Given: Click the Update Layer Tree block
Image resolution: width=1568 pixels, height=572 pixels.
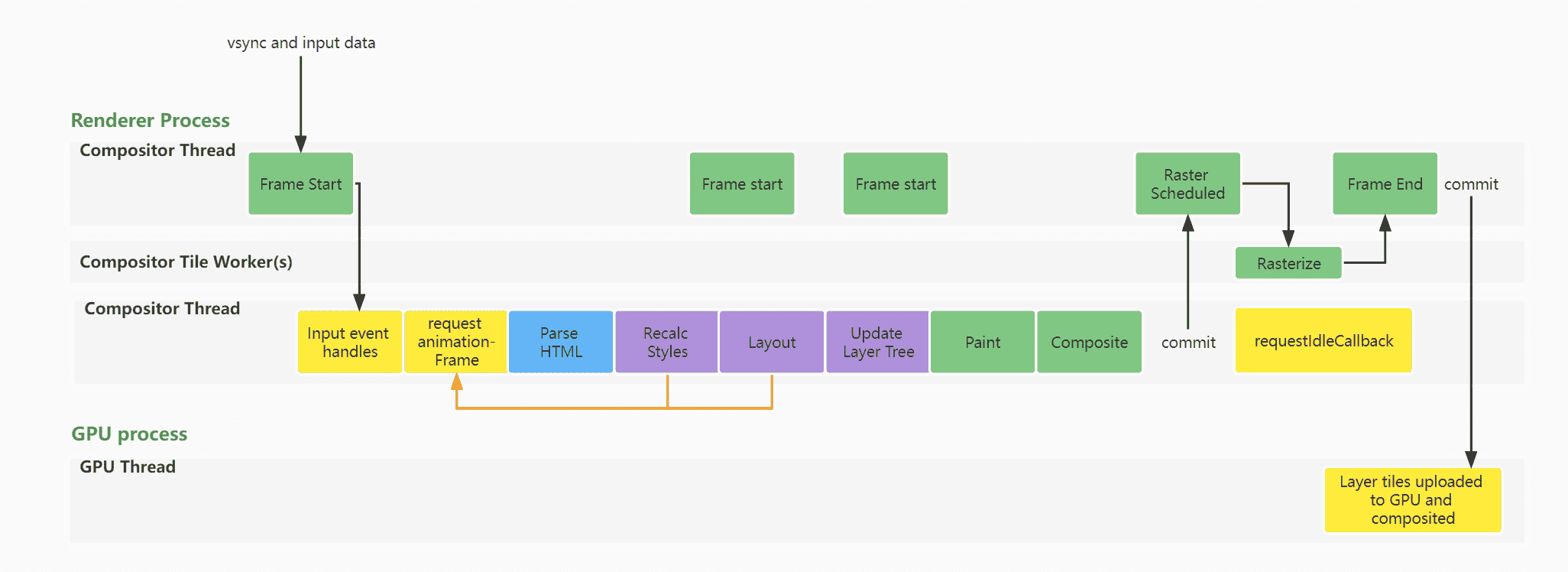Looking at the screenshot, I should point(877,343).
